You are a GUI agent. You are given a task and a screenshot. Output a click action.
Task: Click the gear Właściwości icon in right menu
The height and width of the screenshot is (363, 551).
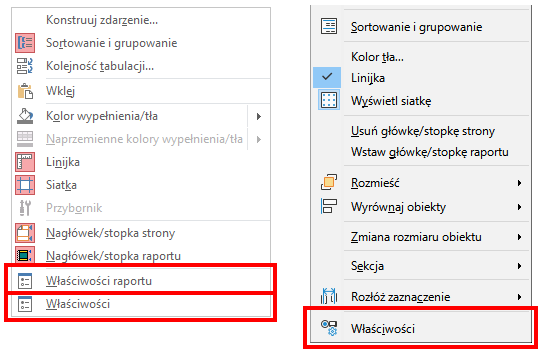(329, 328)
